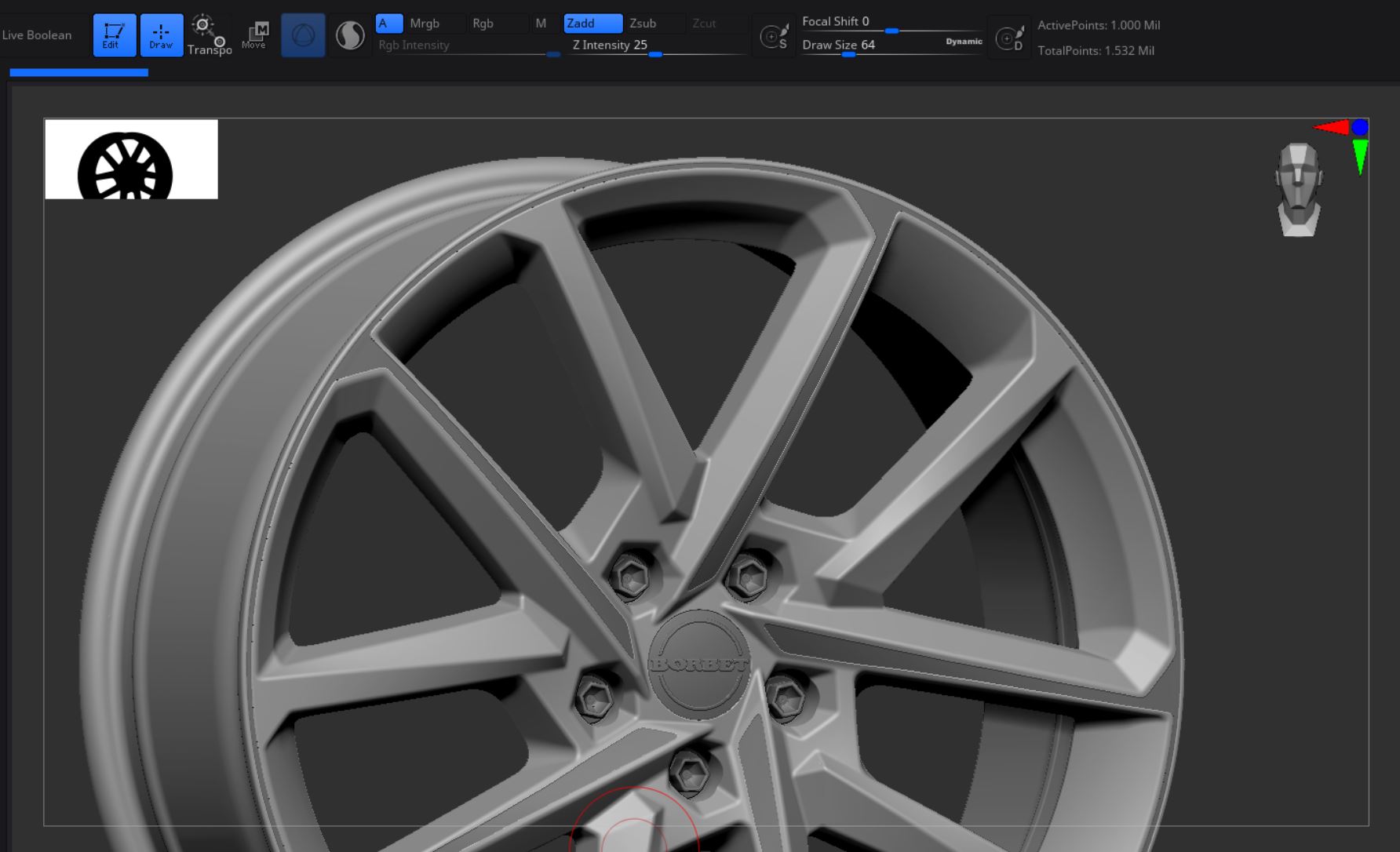Click the S brush size icon
The width and height of the screenshot is (1400, 852).
(x=774, y=36)
